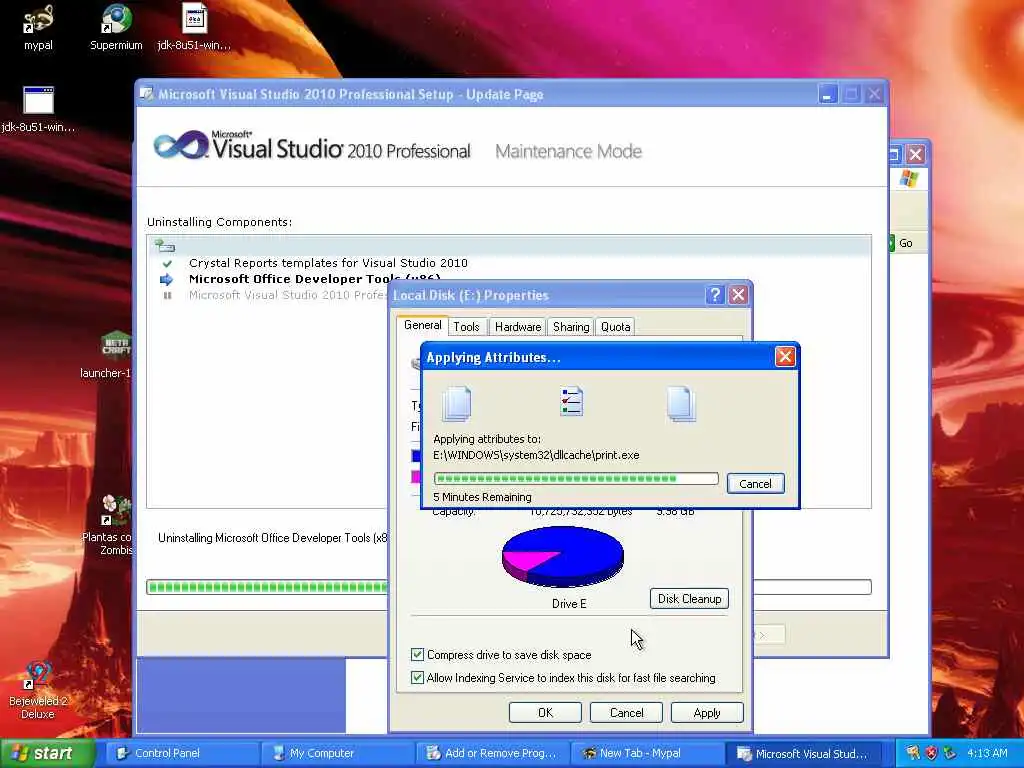Screen dimensions: 1024x768
Task: Click the component list header icon in Setup
Action: (x=165, y=246)
